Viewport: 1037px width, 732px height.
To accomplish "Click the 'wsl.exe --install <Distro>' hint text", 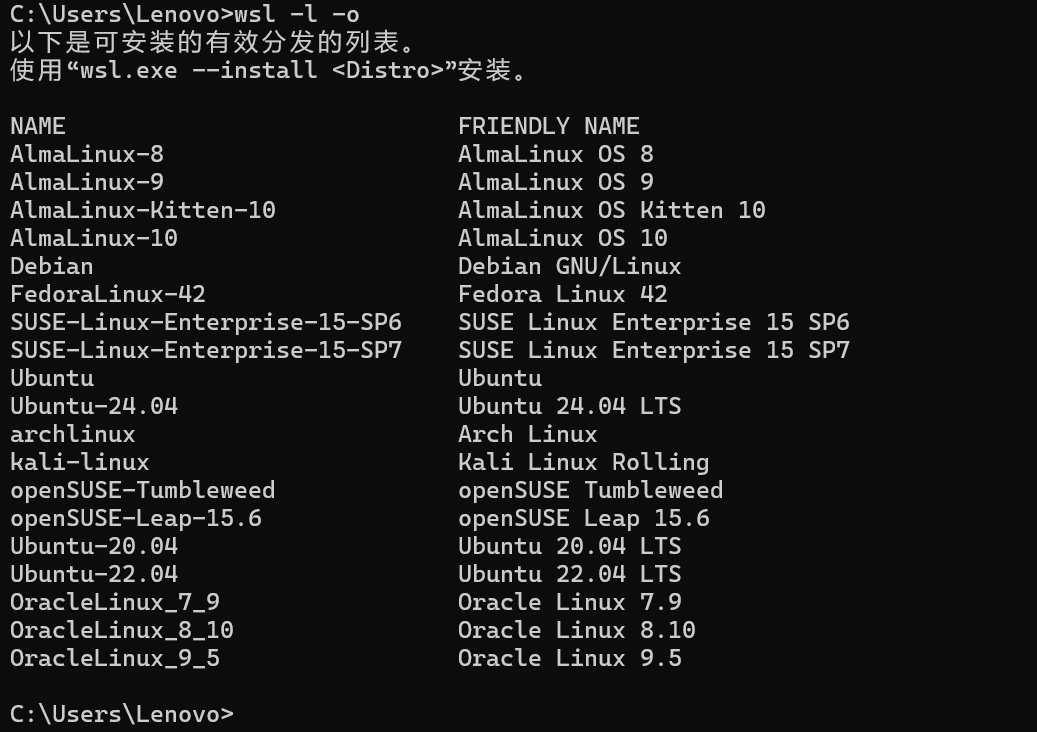I will 262,71.
